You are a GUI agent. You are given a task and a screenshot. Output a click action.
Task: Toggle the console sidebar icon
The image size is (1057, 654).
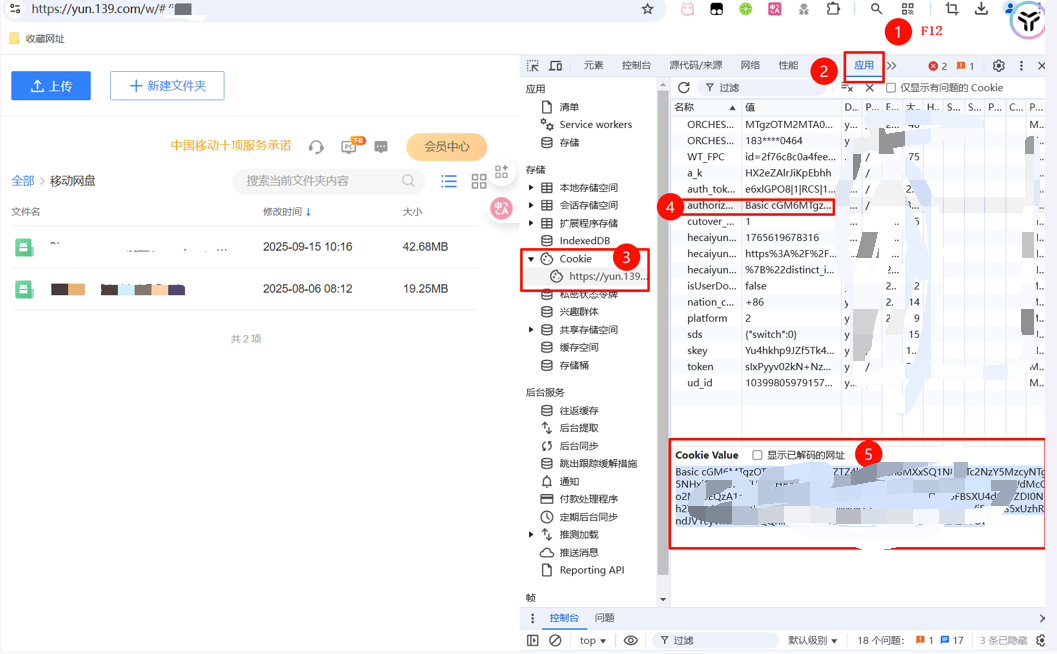(x=533, y=641)
